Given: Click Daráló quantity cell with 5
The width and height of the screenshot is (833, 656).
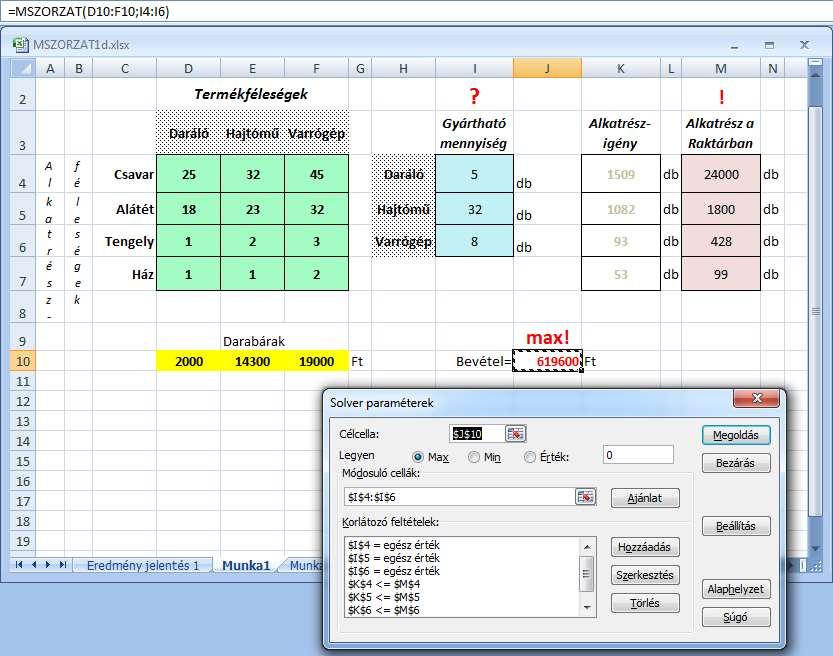Looking at the screenshot, I should [x=474, y=174].
